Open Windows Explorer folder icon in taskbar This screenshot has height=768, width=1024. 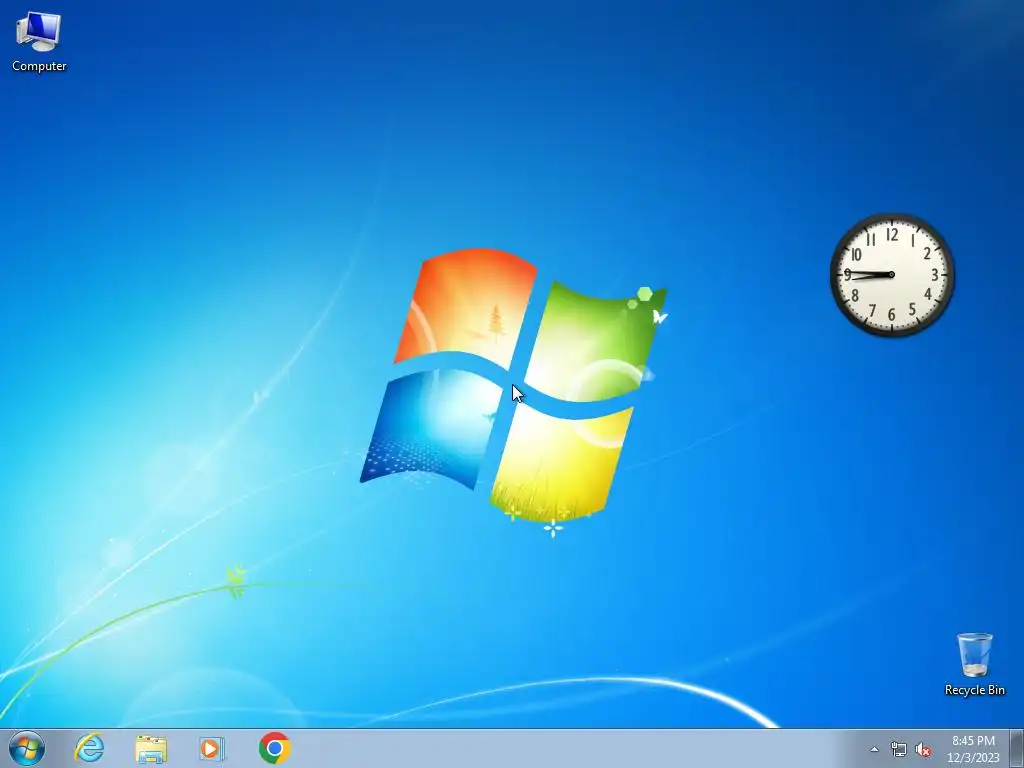pyautogui.click(x=151, y=749)
